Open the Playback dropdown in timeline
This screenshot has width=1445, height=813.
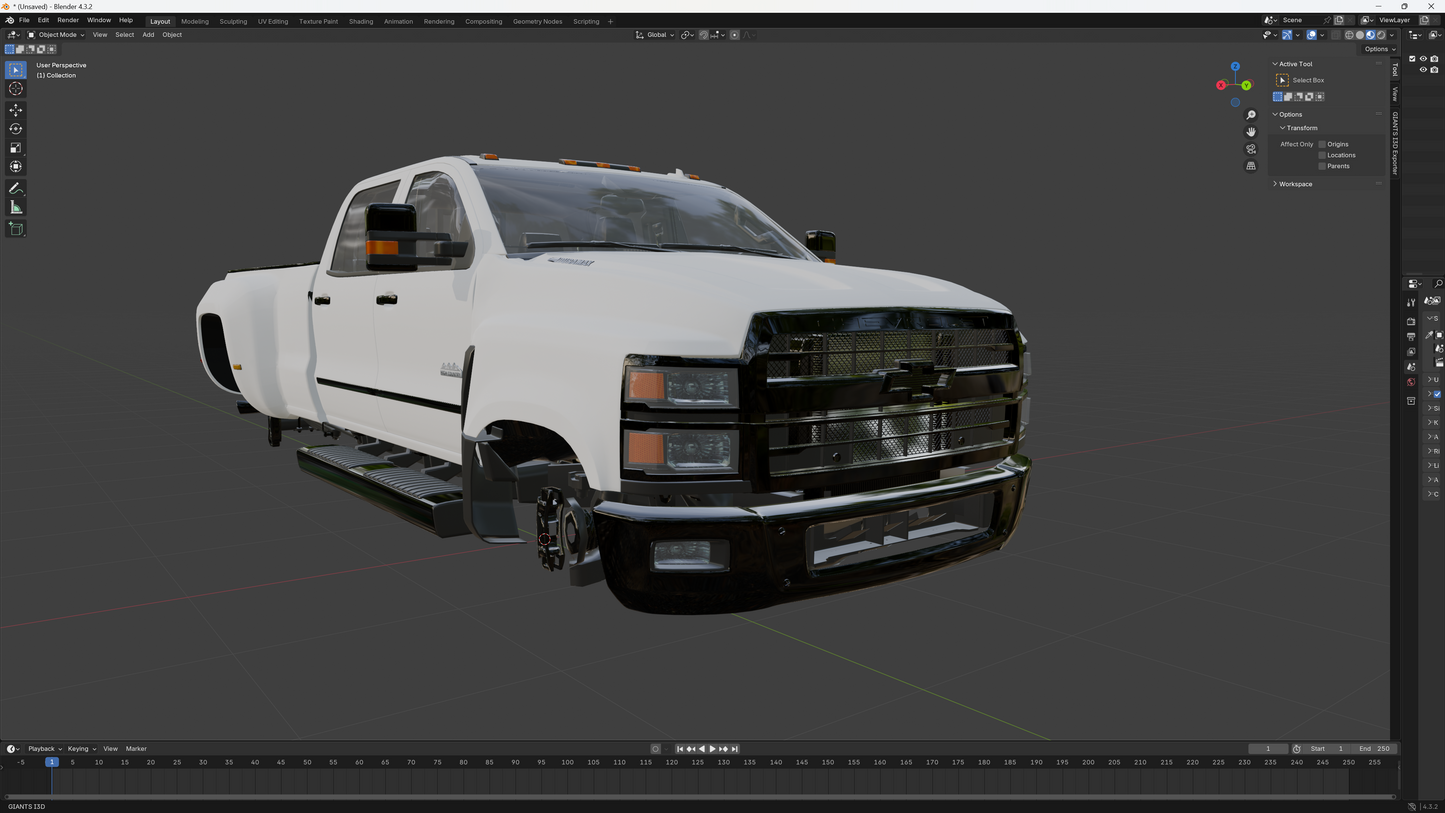click(44, 749)
